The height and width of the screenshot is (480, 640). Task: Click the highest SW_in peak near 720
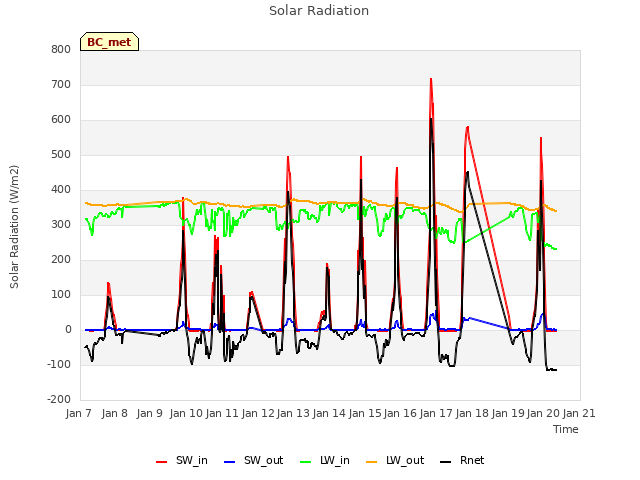(x=431, y=79)
